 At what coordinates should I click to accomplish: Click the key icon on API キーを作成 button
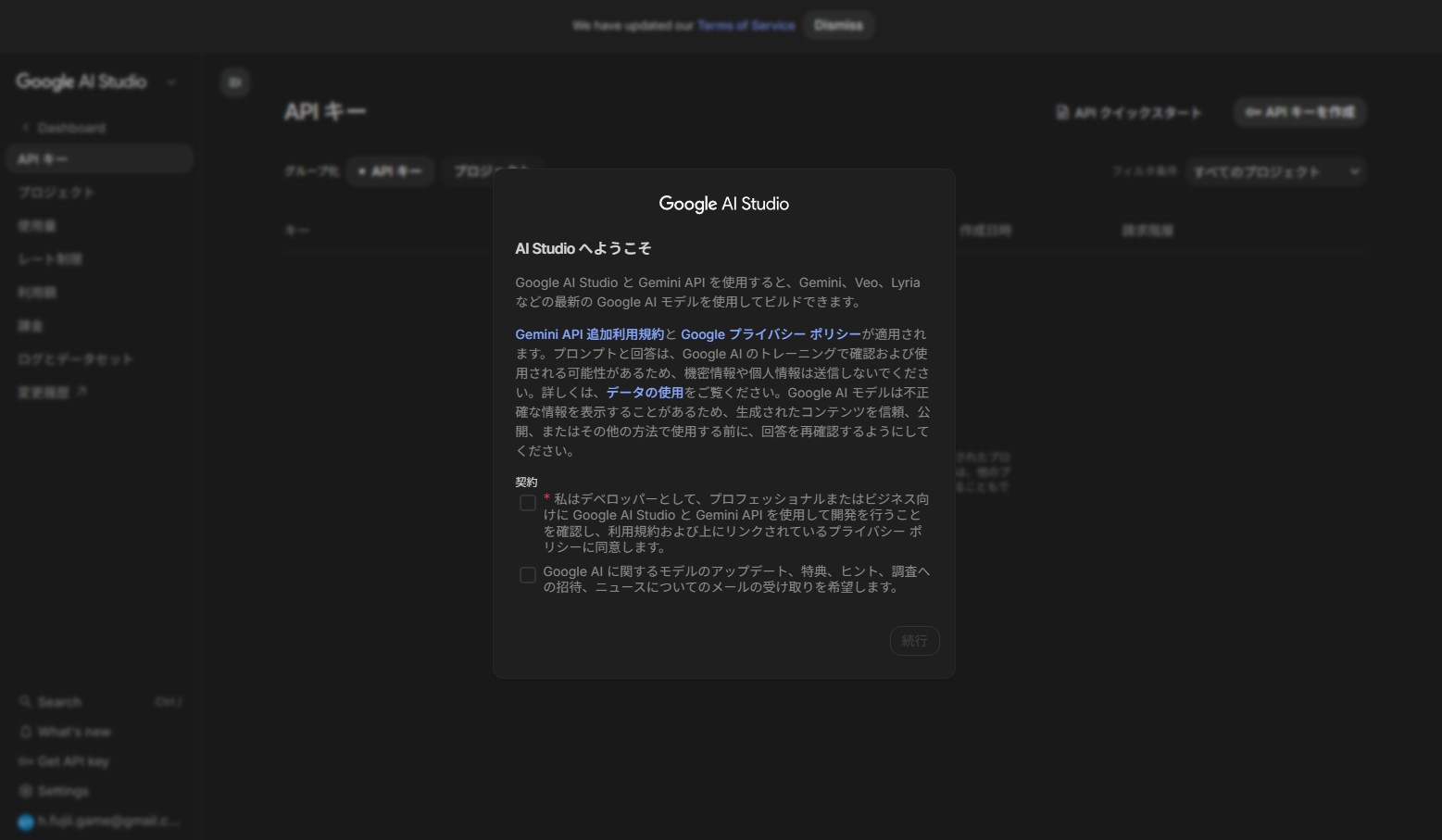pos(1252,112)
